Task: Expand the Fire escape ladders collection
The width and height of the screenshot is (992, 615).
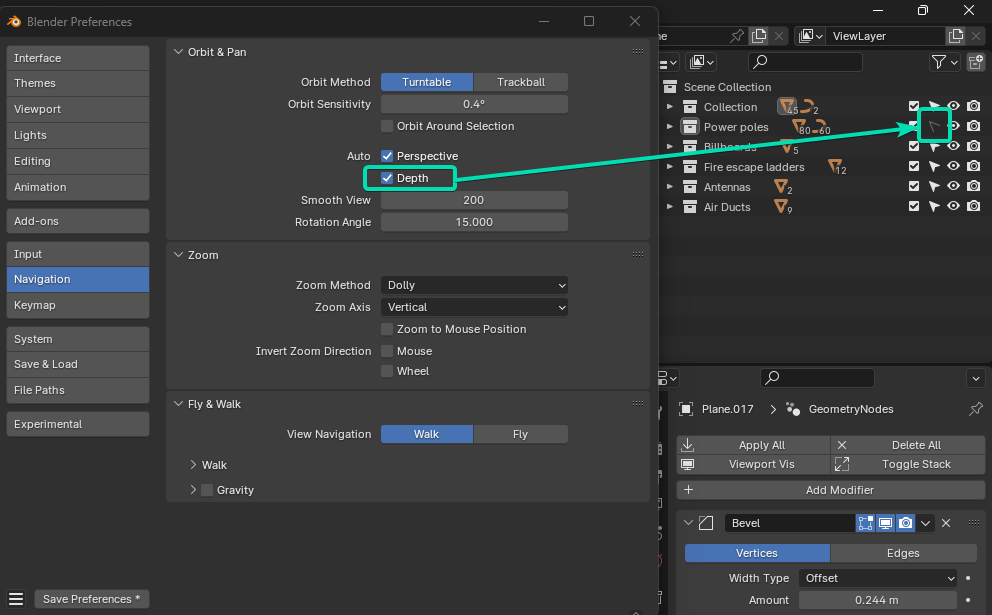Action: (669, 167)
